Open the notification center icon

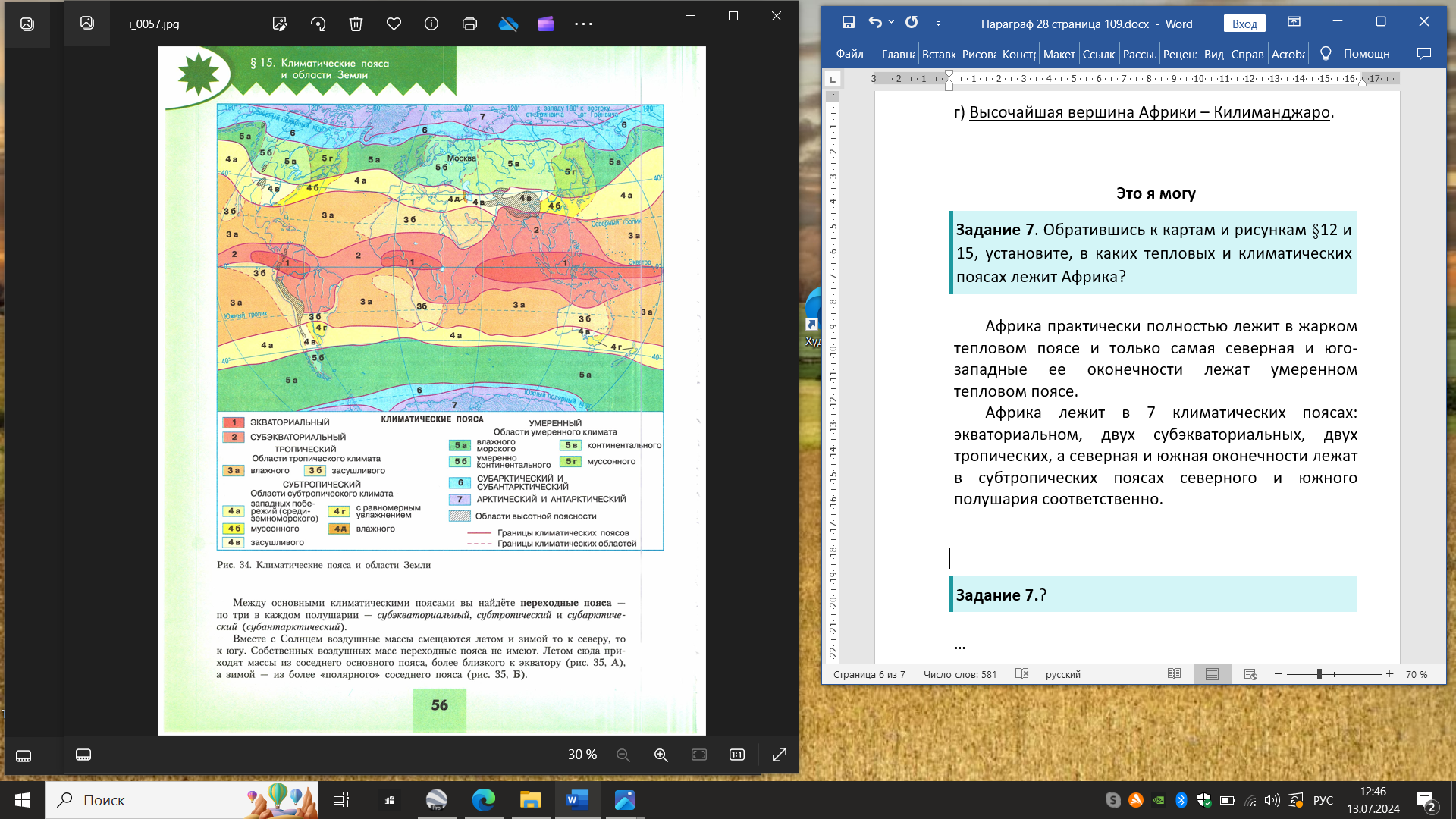pos(1426,801)
